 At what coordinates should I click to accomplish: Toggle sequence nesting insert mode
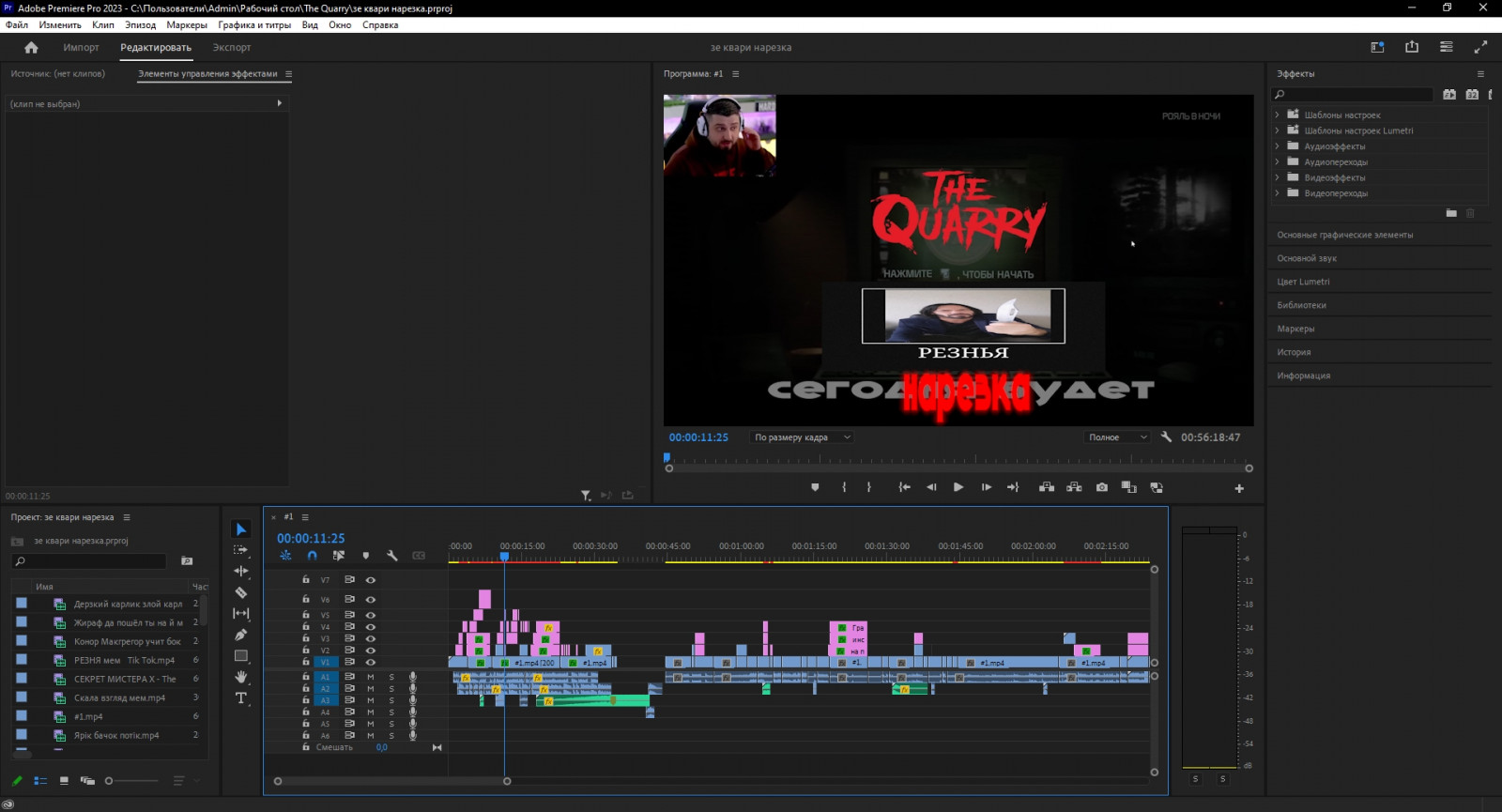point(286,556)
